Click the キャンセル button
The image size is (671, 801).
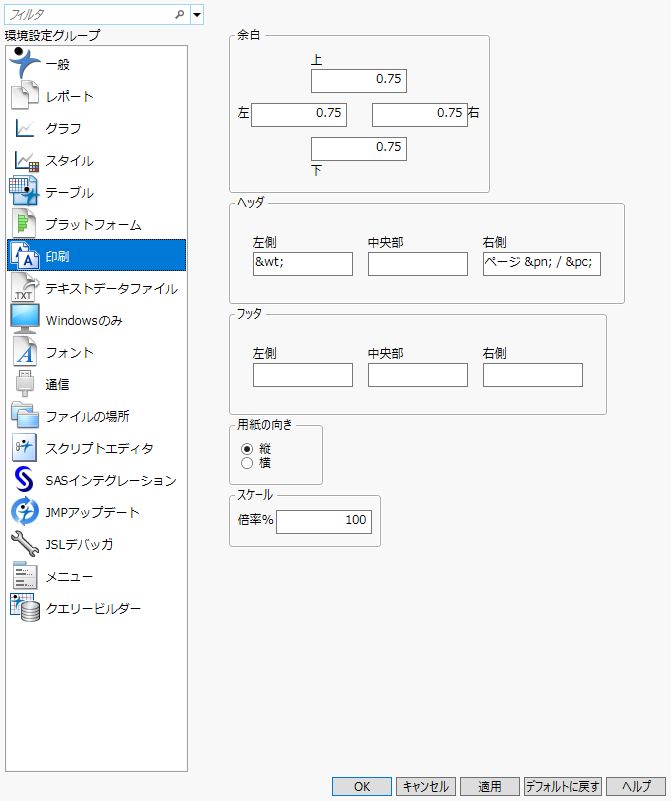click(426, 787)
